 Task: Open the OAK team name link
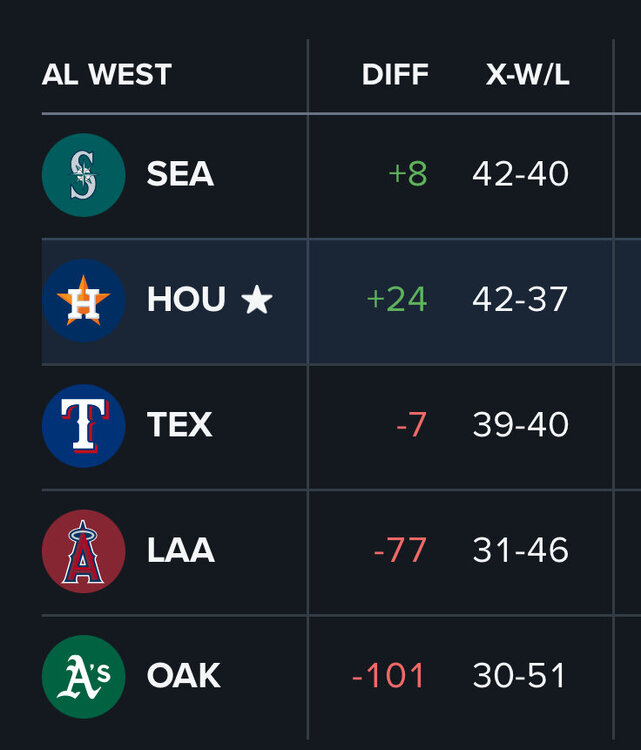tap(183, 676)
